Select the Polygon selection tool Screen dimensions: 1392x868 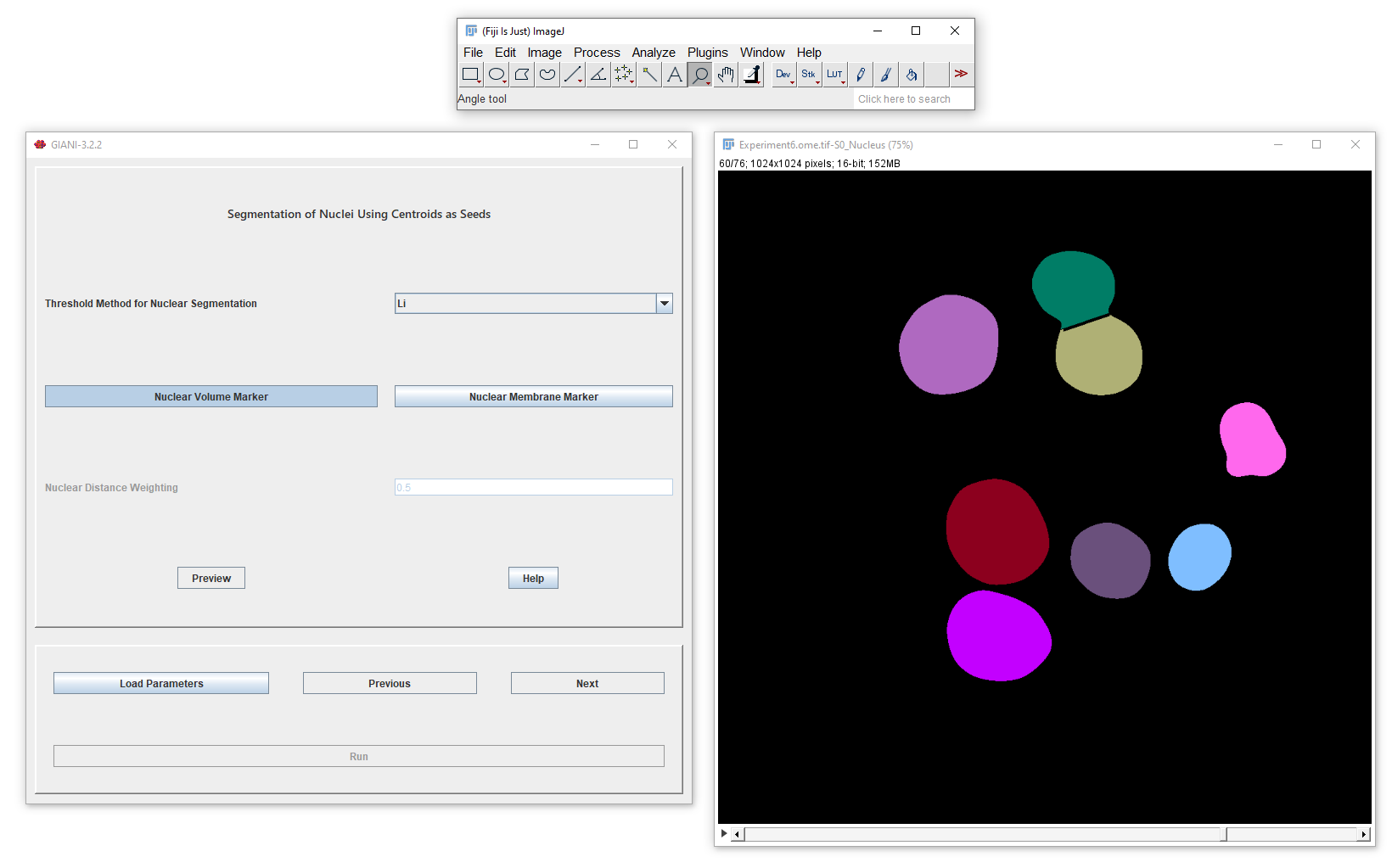pos(522,75)
